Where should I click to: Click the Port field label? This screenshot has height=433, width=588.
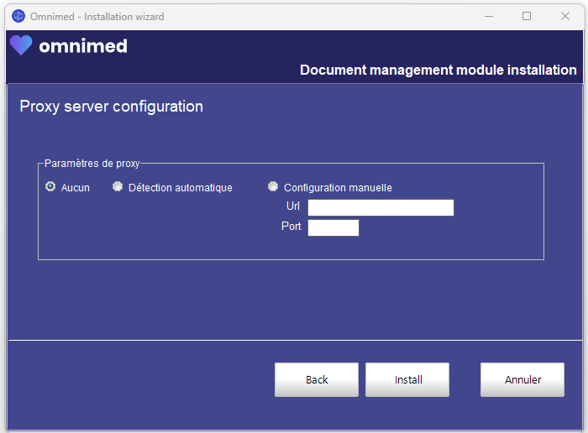pos(291,226)
